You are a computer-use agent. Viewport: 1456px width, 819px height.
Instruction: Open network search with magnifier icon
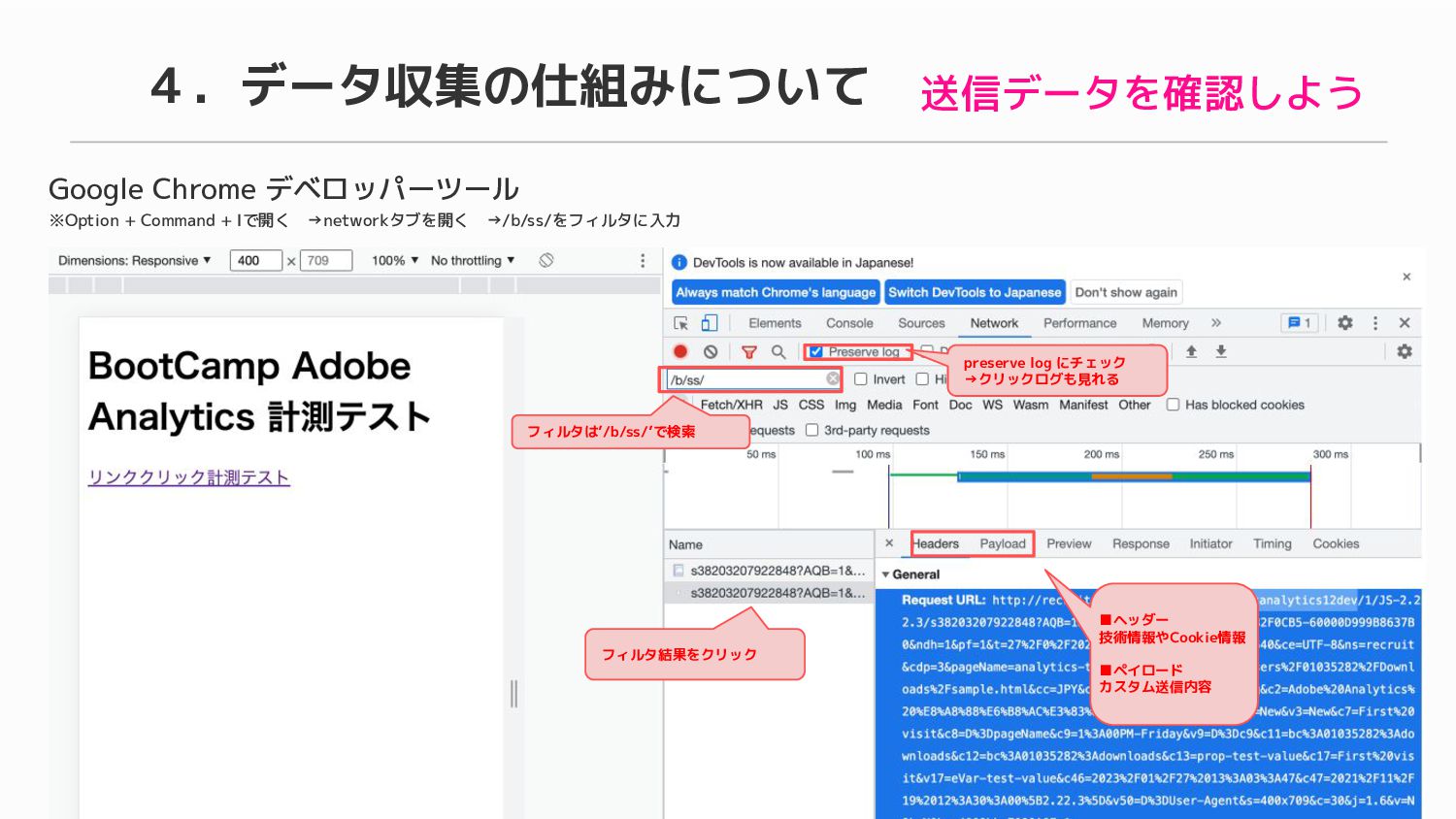[778, 351]
